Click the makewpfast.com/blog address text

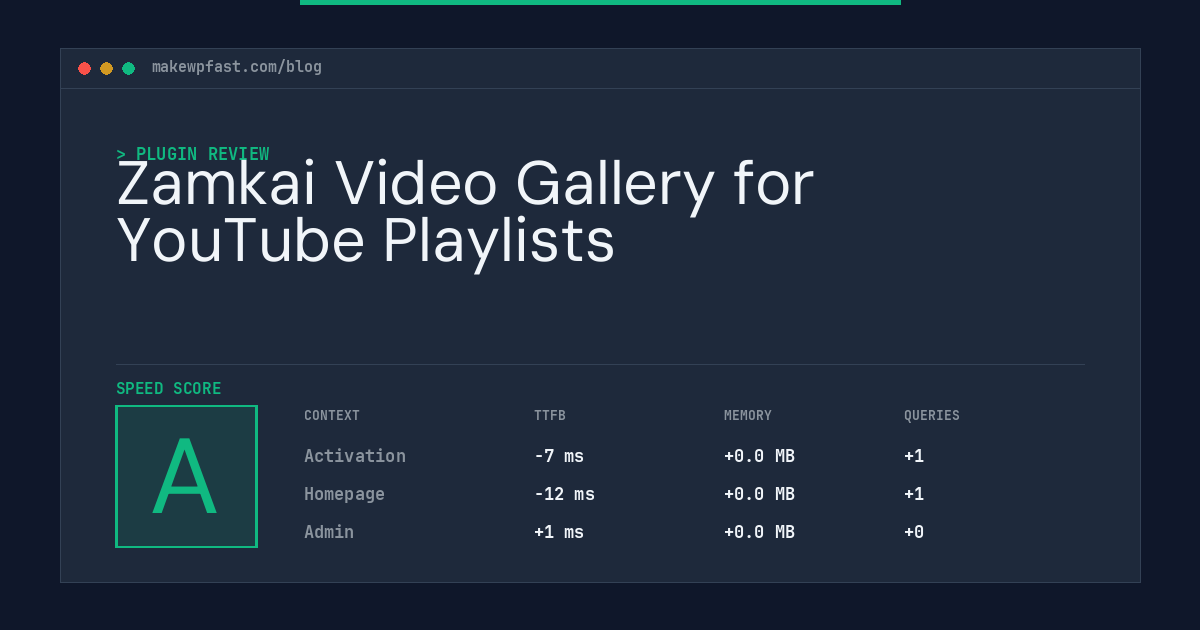tap(237, 67)
